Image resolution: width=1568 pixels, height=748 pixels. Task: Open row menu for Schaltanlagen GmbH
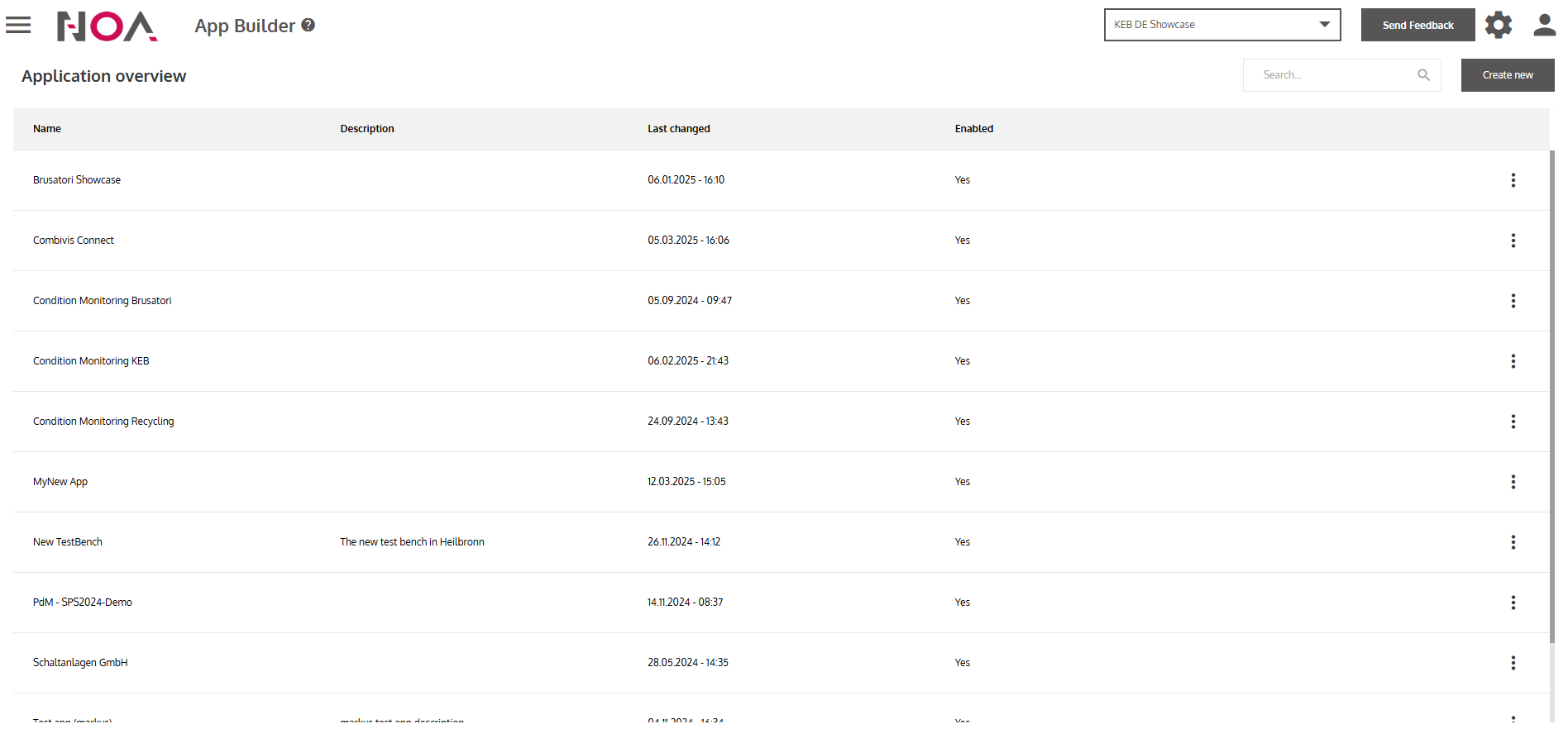(1513, 663)
